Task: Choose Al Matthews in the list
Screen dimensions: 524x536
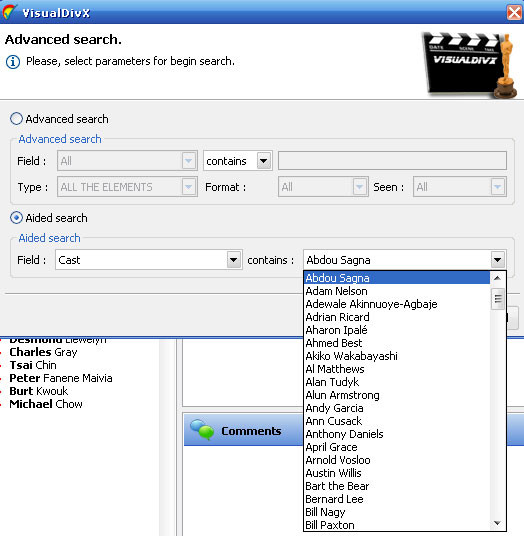Action: pyautogui.click(x=397, y=369)
